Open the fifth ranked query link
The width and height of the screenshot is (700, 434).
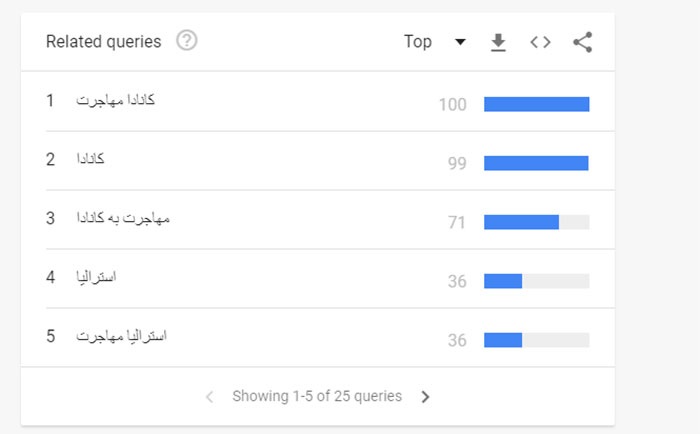click(x=121, y=336)
